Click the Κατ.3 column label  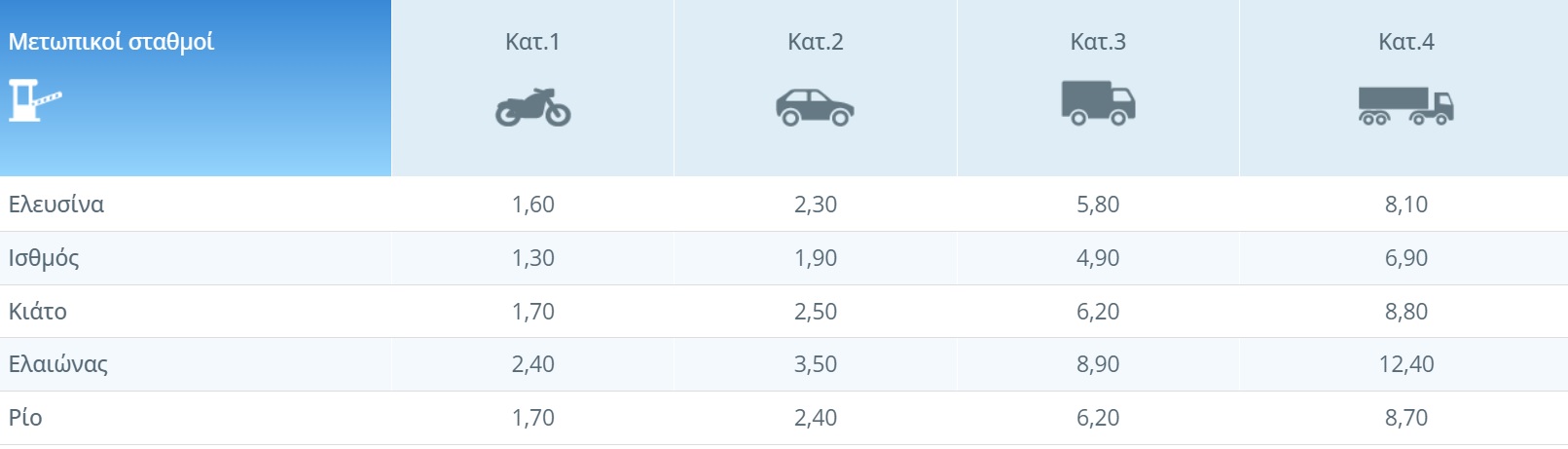[1098, 42]
